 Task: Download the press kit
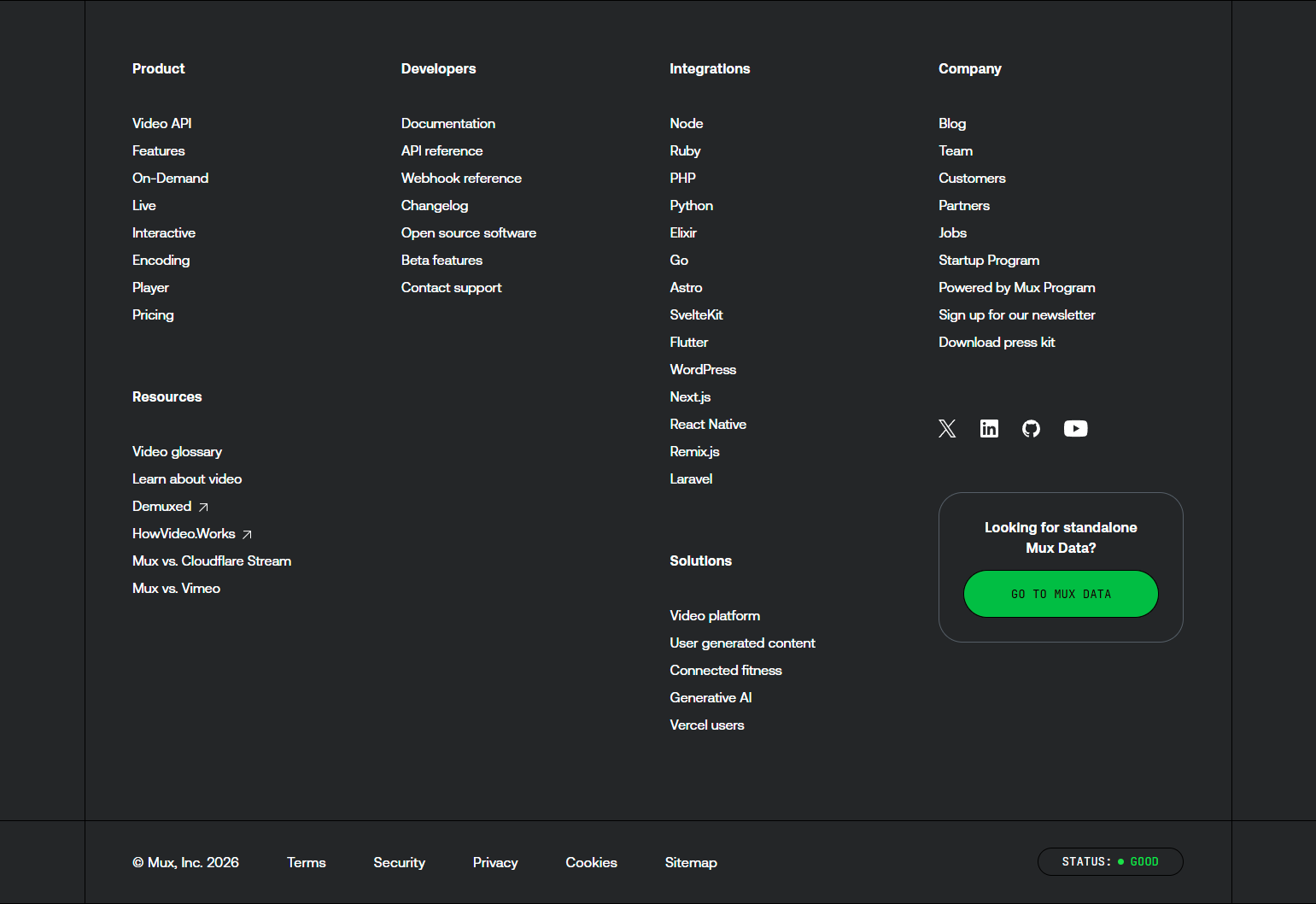[997, 342]
